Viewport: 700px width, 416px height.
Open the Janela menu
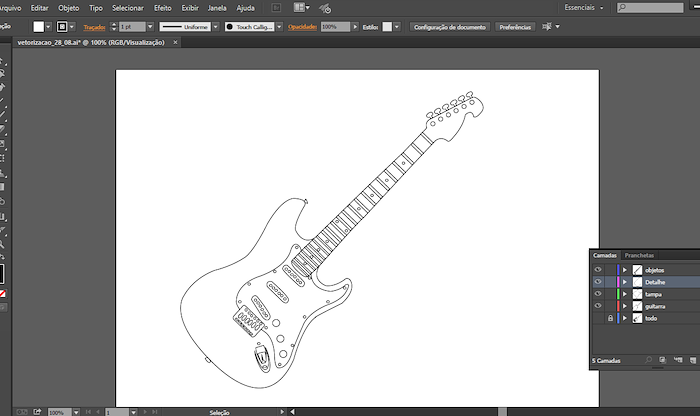[x=217, y=8]
